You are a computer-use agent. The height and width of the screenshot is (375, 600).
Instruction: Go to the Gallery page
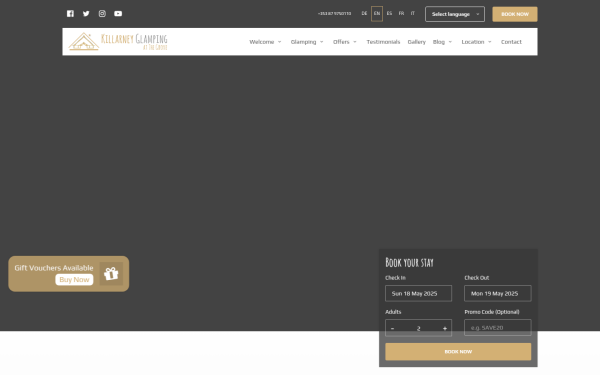[416, 42]
